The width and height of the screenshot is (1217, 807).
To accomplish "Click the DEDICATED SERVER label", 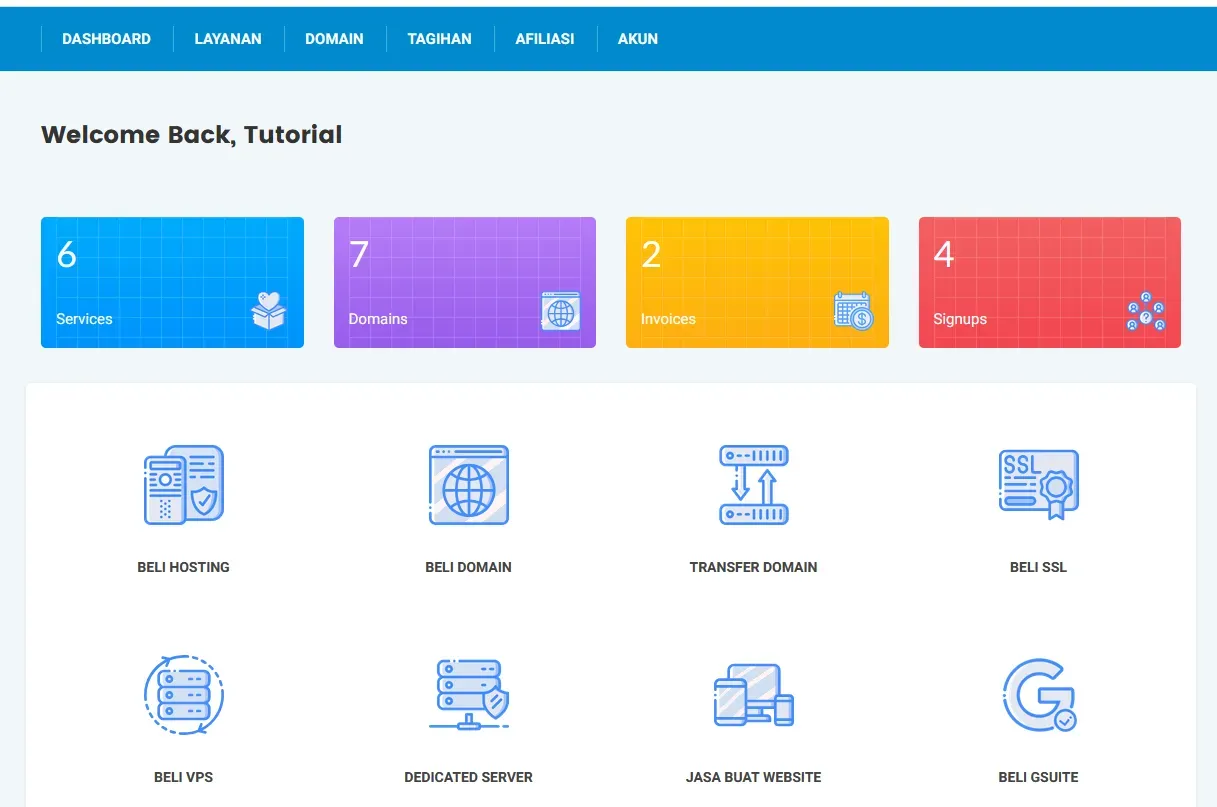I will coord(469,777).
